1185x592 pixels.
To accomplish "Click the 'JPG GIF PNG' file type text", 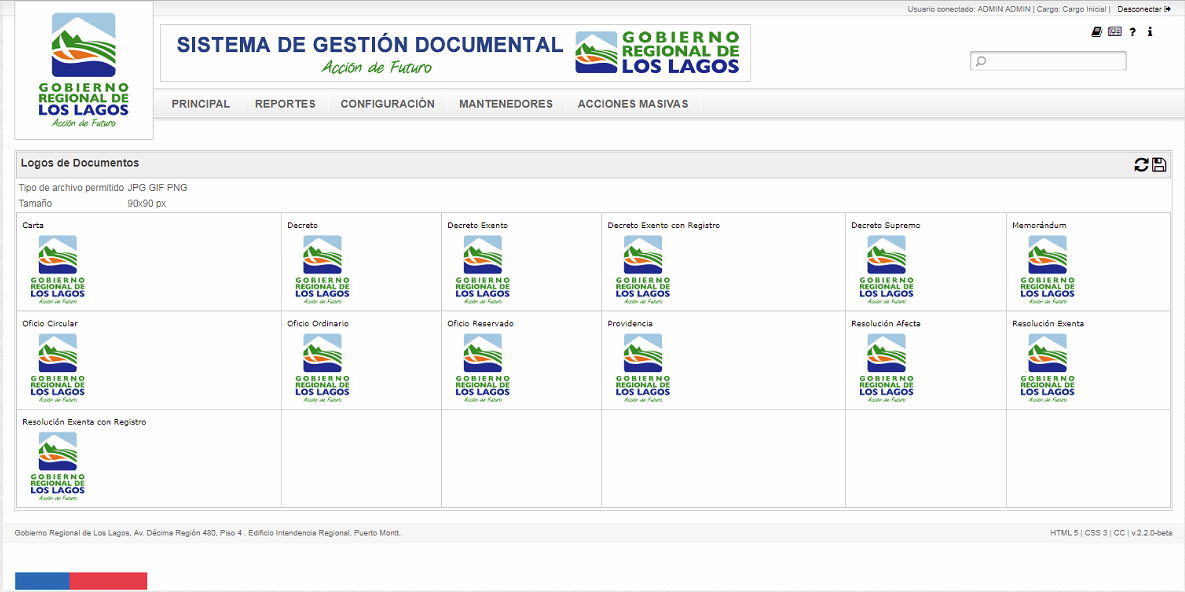I will pyautogui.click(x=157, y=188).
